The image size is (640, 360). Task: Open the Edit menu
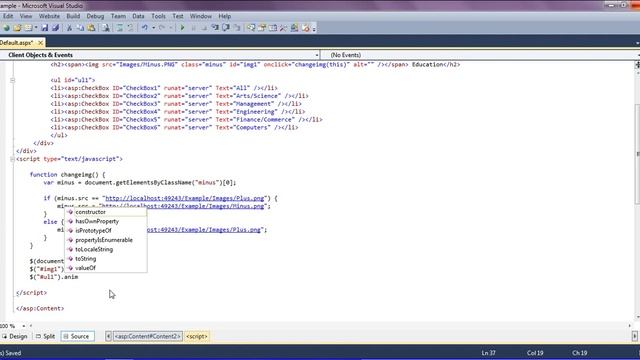[8, 16]
